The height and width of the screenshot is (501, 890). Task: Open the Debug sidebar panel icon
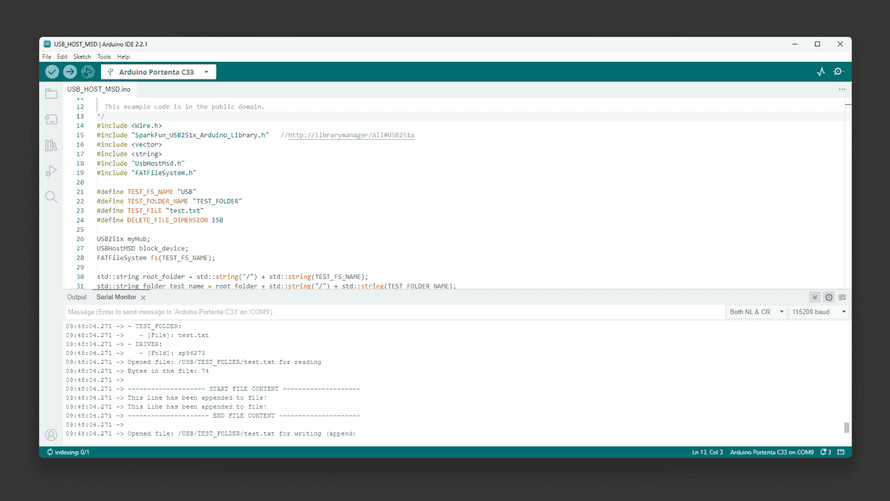click(51, 171)
